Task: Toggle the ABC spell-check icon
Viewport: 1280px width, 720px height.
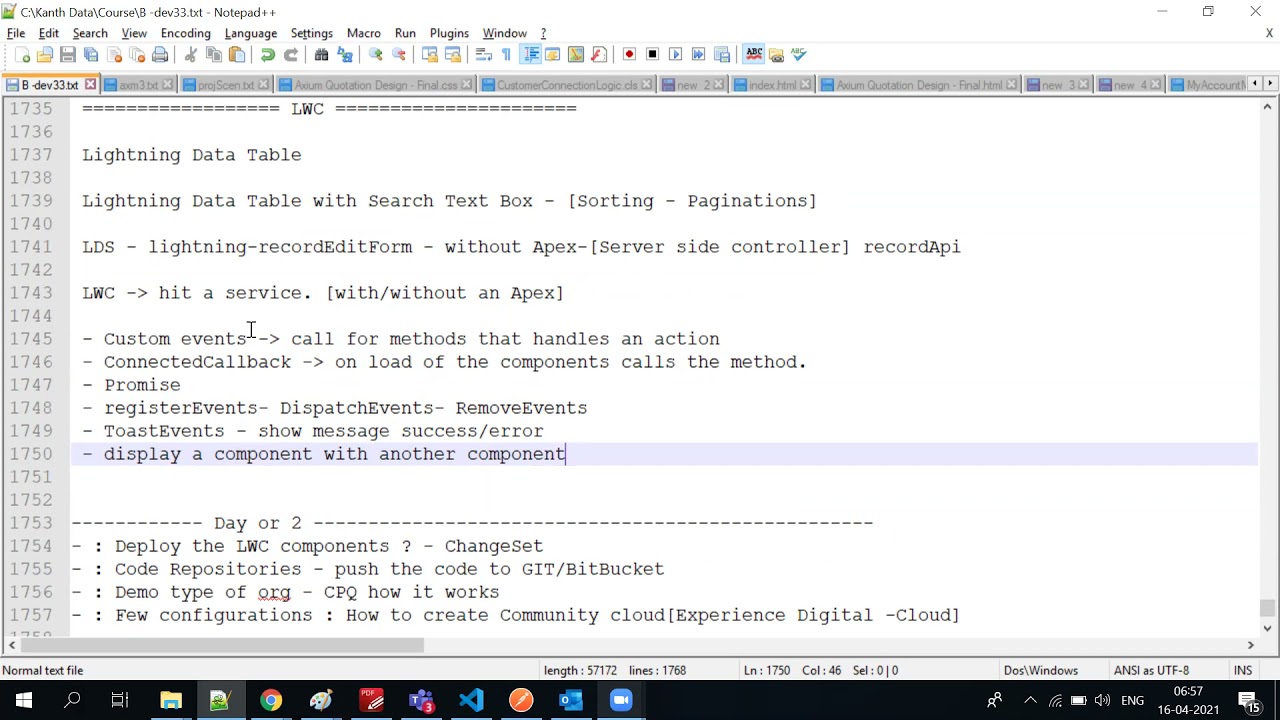Action: 754,55
